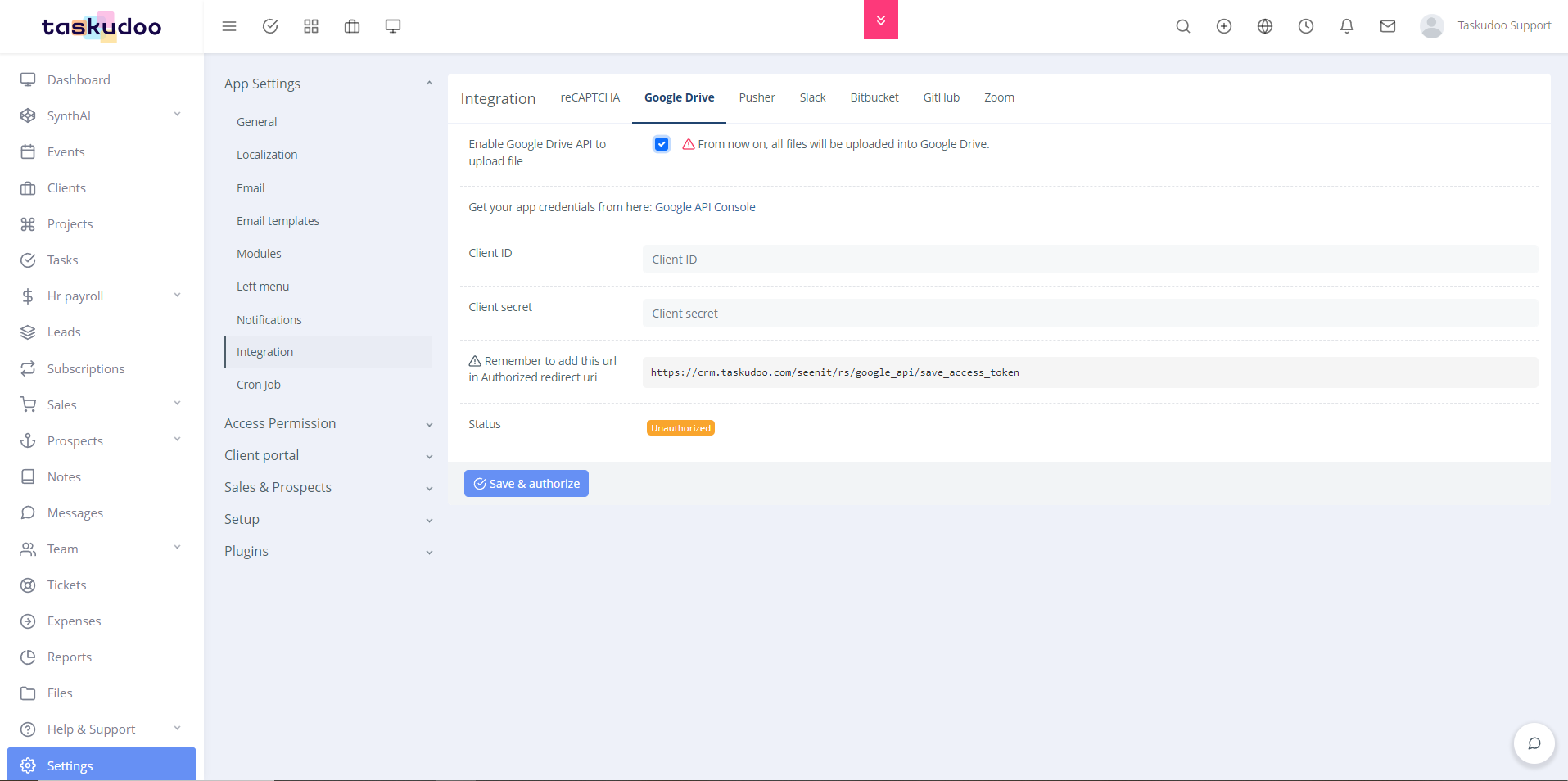Image resolution: width=1568 pixels, height=781 pixels.
Task: Click the Clients sidebar icon
Action: tap(28, 187)
